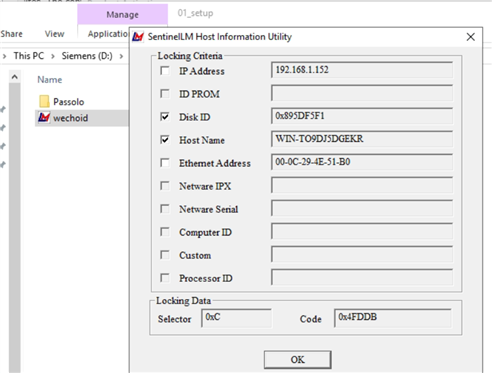Click the OK button
The width and height of the screenshot is (492, 373).
[297, 359]
